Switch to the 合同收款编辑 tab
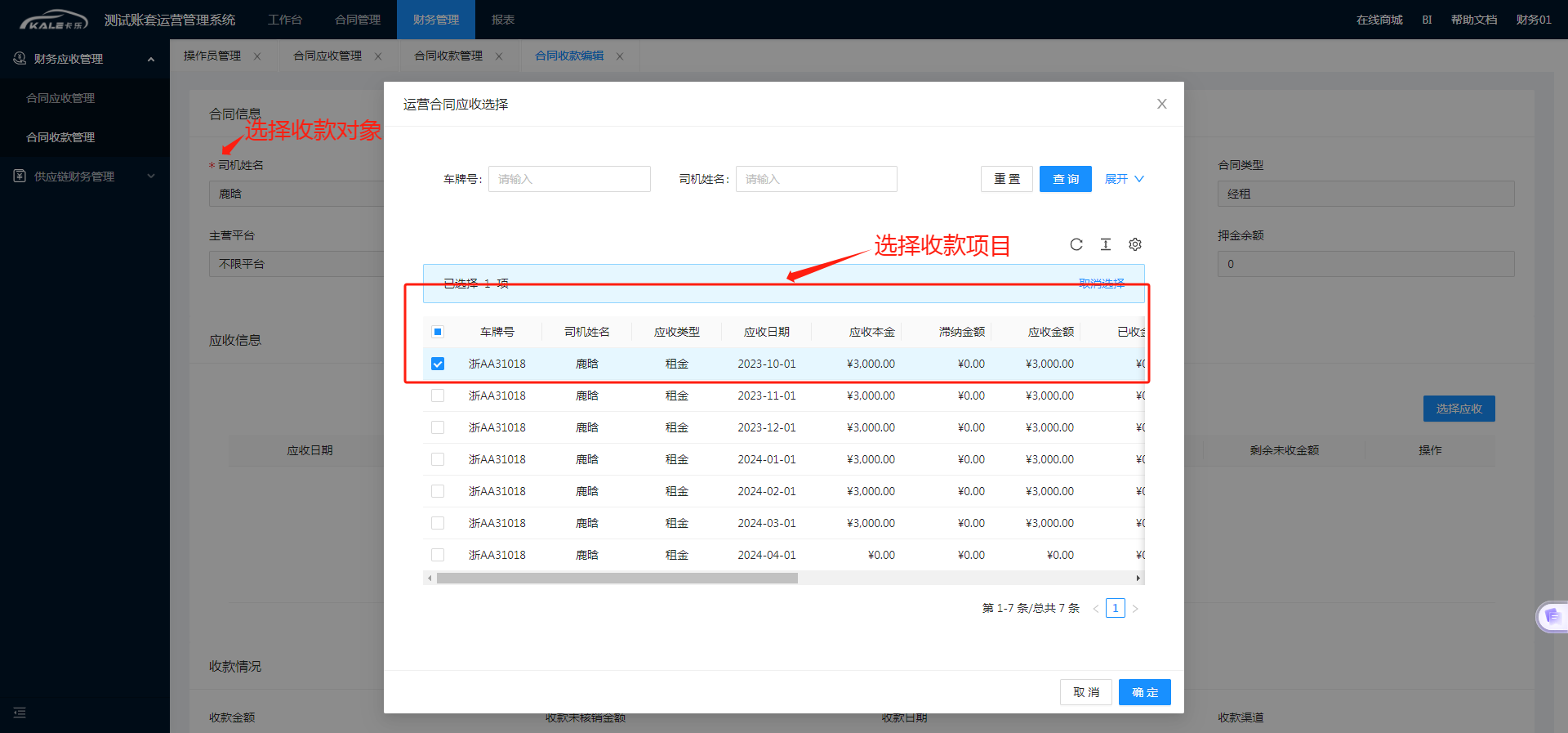1568x733 pixels. point(569,56)
